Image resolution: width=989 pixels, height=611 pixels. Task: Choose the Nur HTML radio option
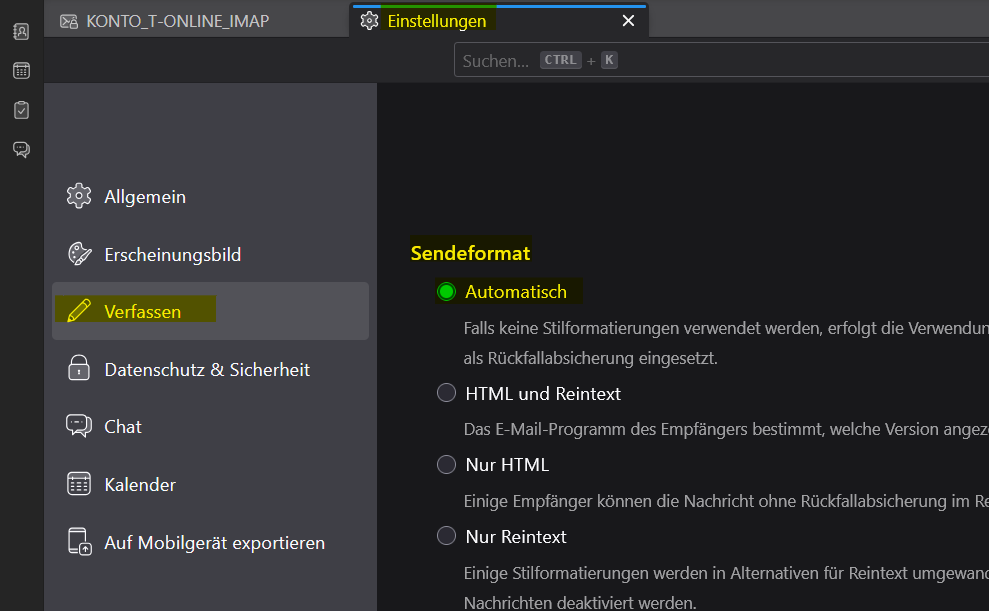pos(446,465)
